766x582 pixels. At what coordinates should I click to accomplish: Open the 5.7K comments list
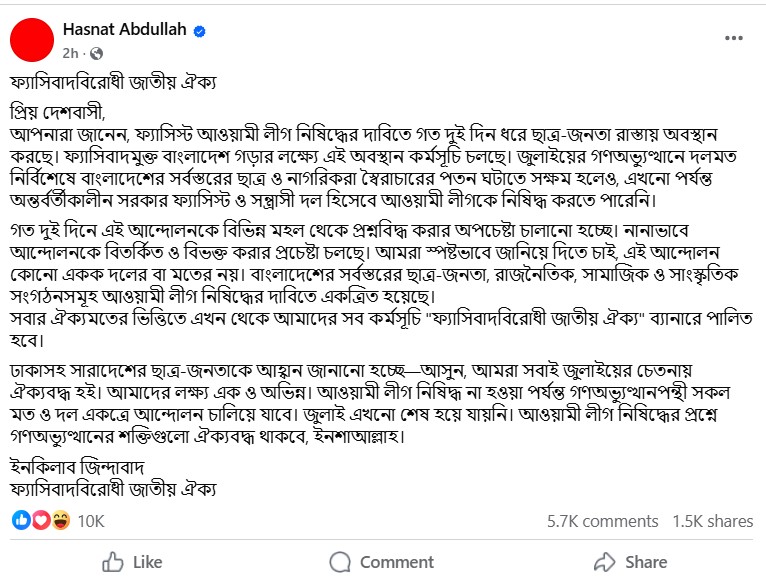tap(602, 521)
